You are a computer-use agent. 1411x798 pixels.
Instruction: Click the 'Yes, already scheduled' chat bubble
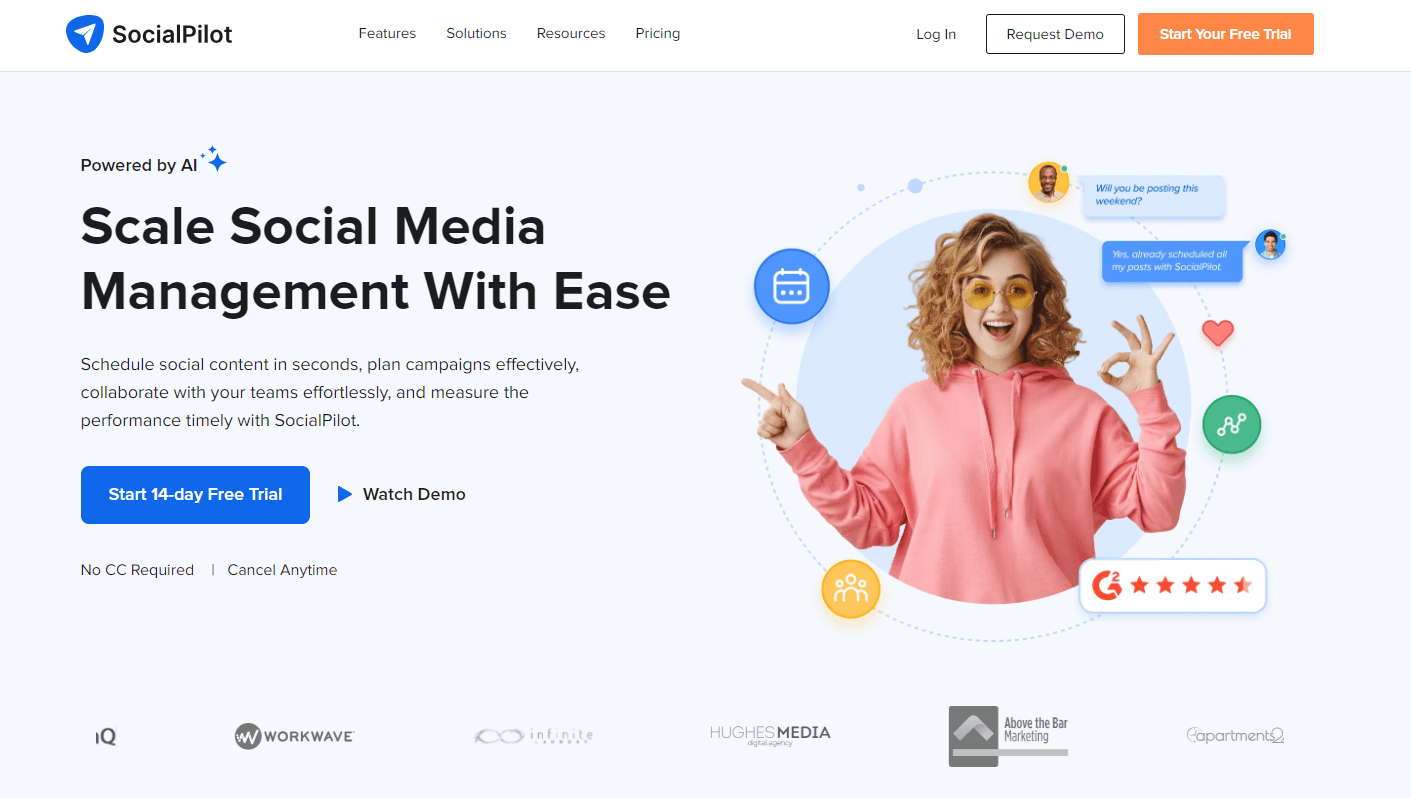point(1172,261)
